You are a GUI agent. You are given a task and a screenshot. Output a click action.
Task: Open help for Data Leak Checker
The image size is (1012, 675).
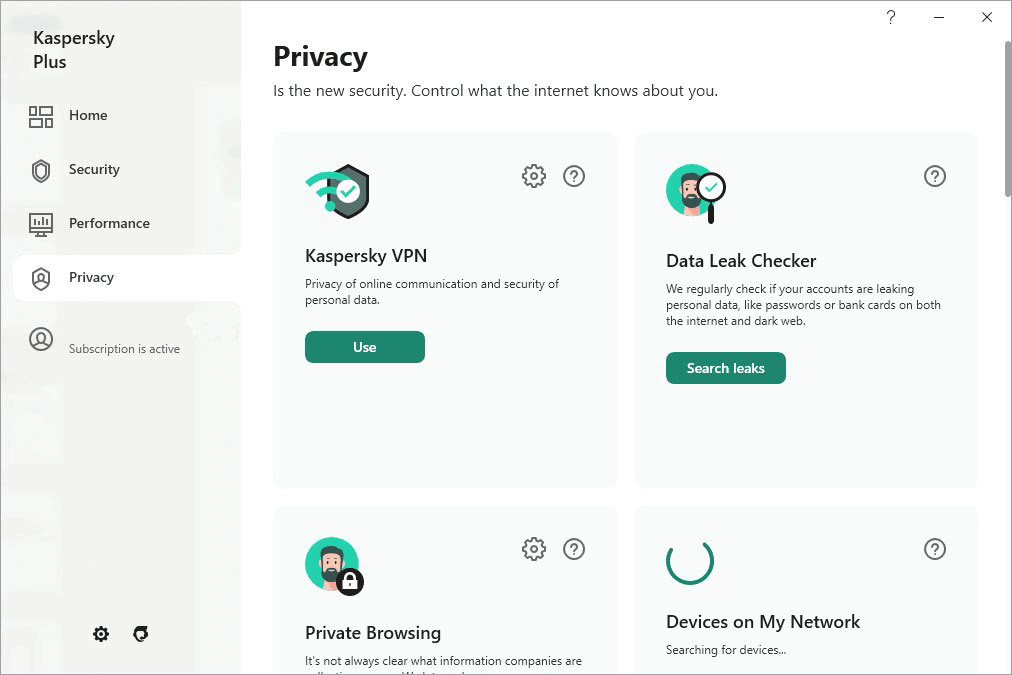[935, 175]
